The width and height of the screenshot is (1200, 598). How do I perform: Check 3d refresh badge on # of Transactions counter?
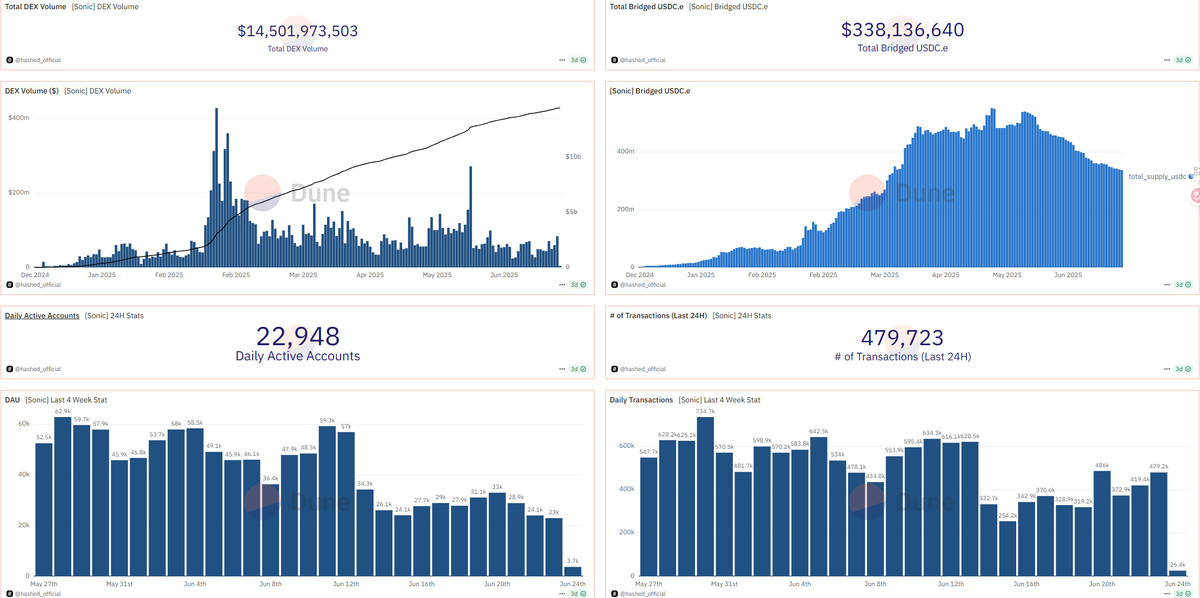point(1183,369)
